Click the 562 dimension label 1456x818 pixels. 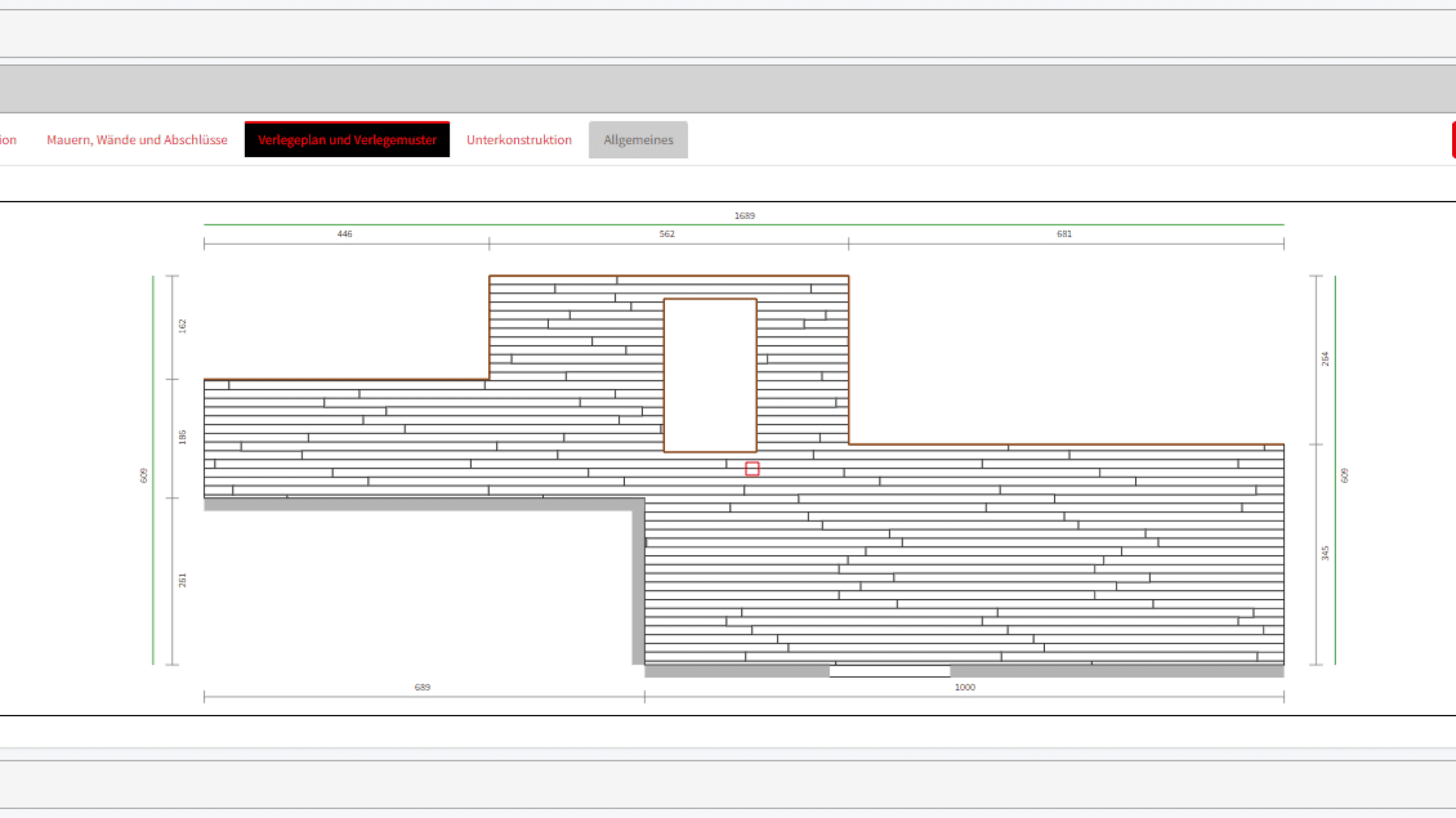point(667,234)
